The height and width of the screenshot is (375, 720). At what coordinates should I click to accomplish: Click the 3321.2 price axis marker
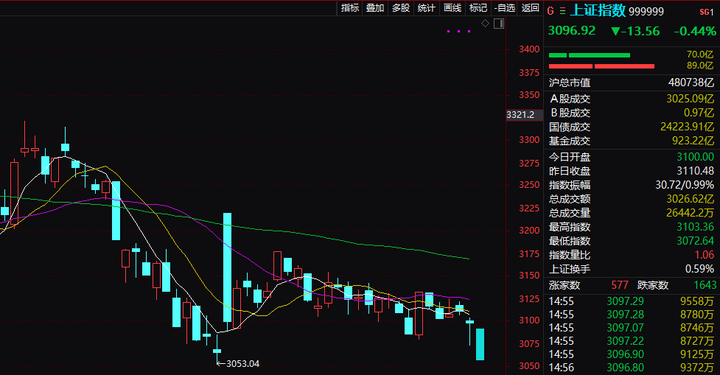point(521,115)
